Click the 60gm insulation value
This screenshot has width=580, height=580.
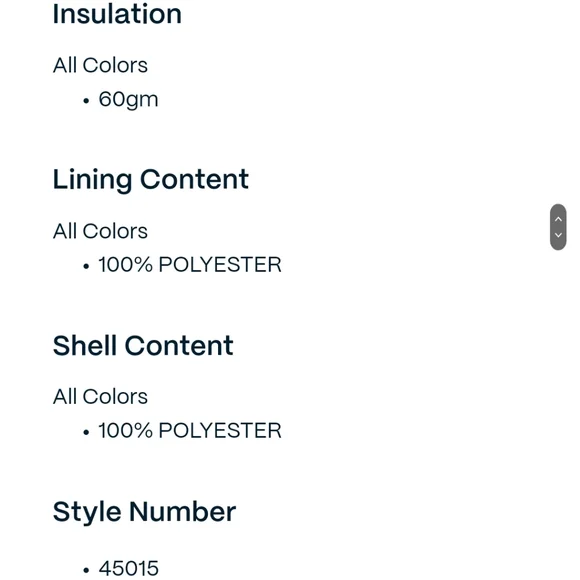click(128, 100)
